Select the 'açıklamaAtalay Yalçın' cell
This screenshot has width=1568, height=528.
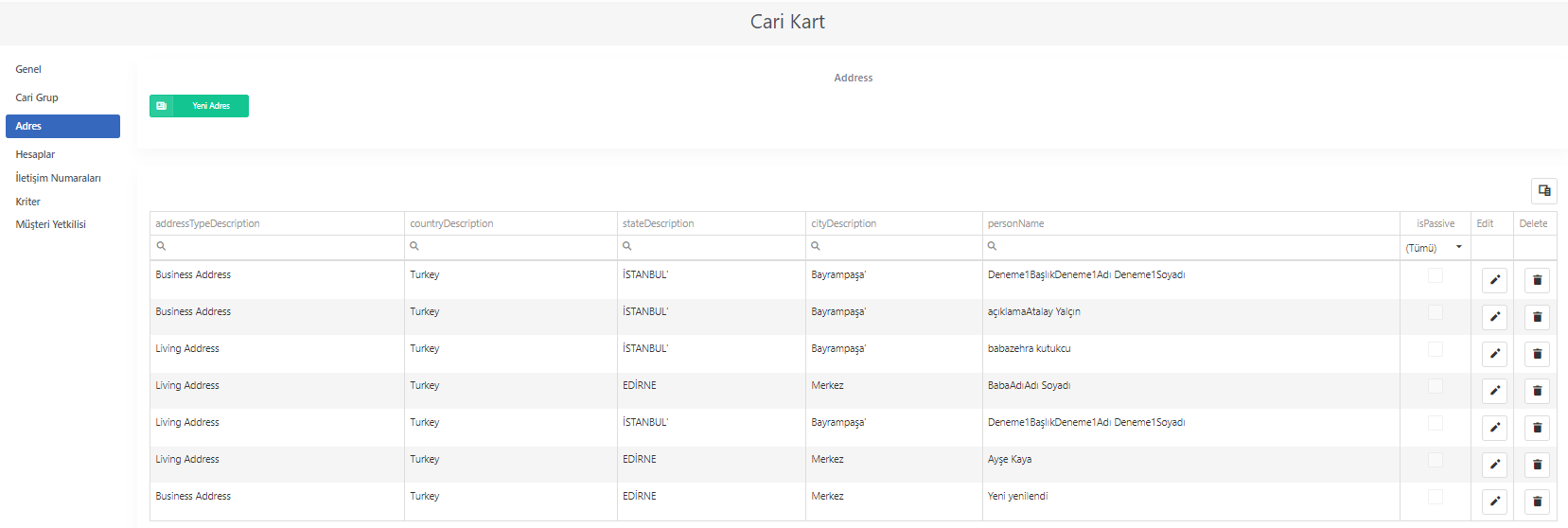click(x=1191, y=317)
